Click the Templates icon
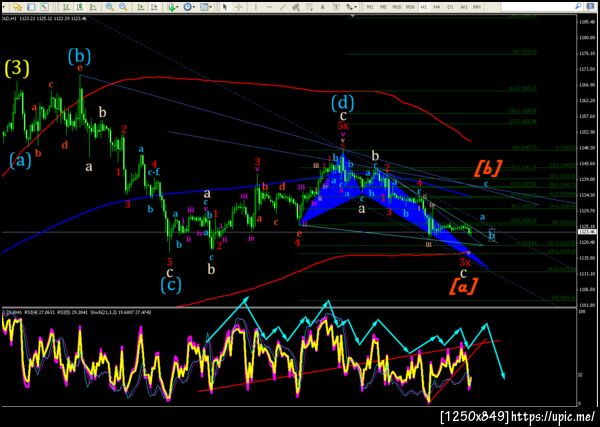The width and height of the screenshot is (600, 427). pos(204,7)
